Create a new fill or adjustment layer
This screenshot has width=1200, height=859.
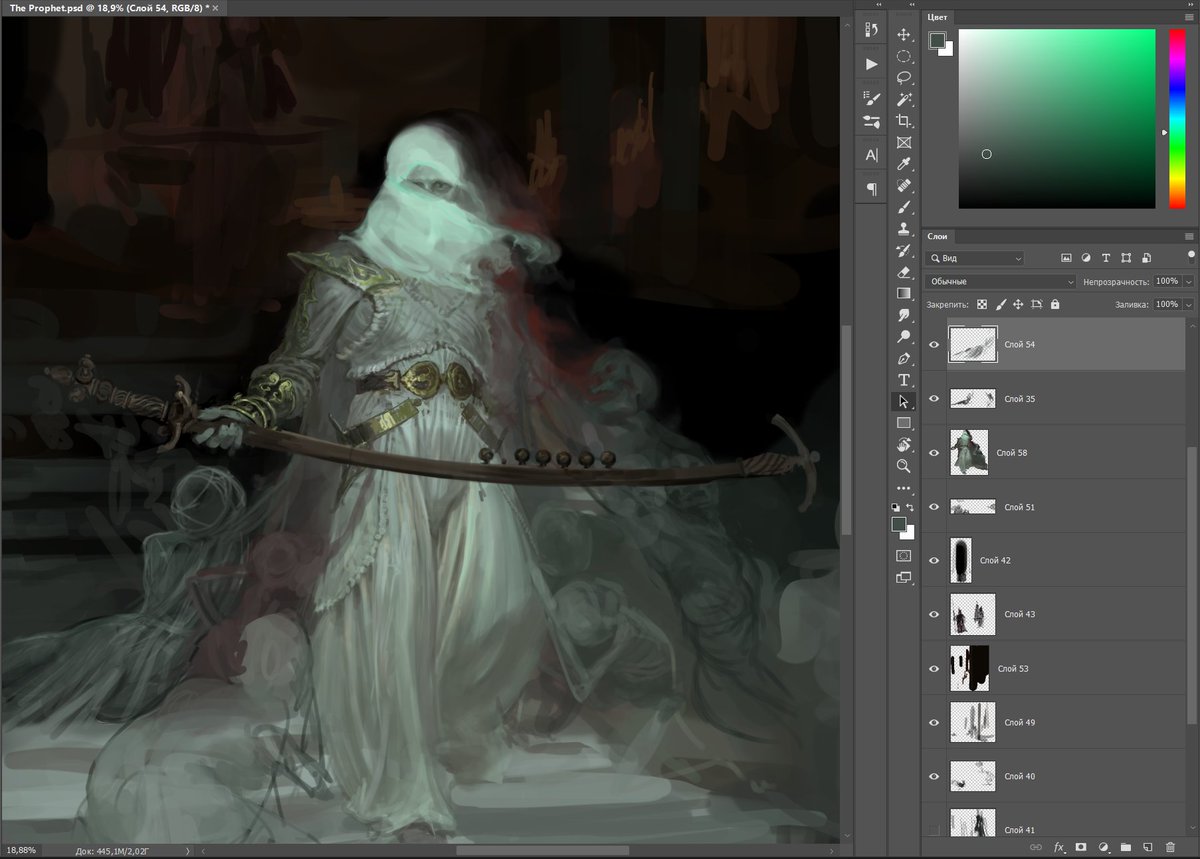[x=1103, y=847]
